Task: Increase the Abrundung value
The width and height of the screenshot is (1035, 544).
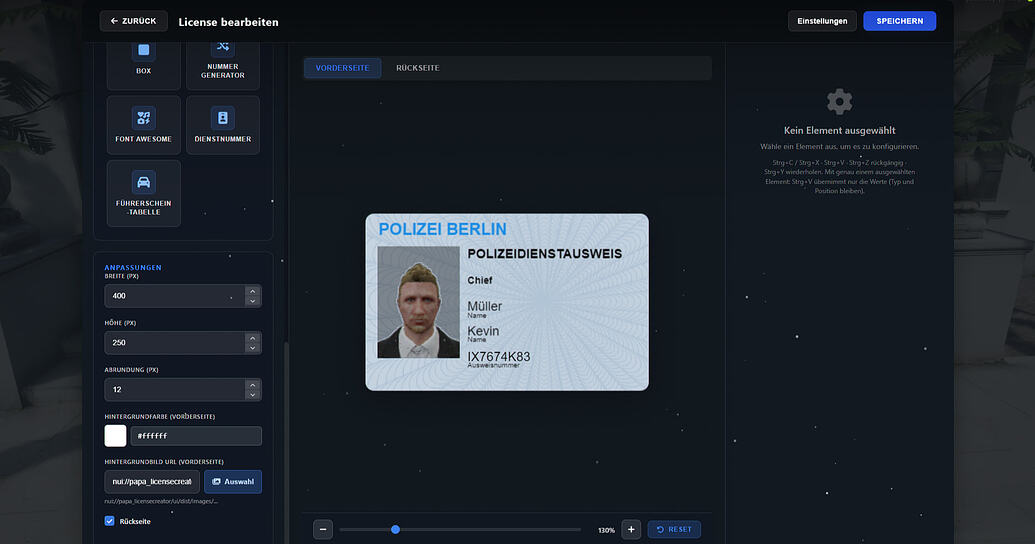Action: [x=252, y=385]
